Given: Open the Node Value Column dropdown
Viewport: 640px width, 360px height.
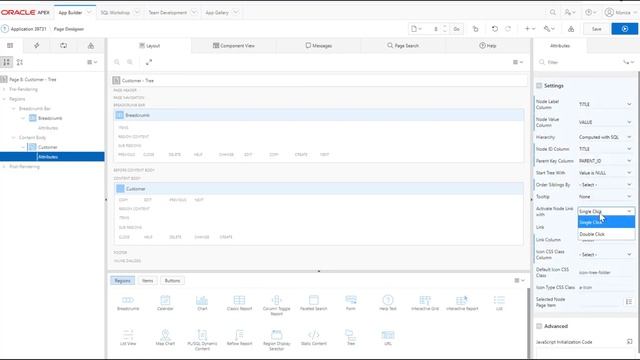Looking at the screenshot, I should click(605, 122).
